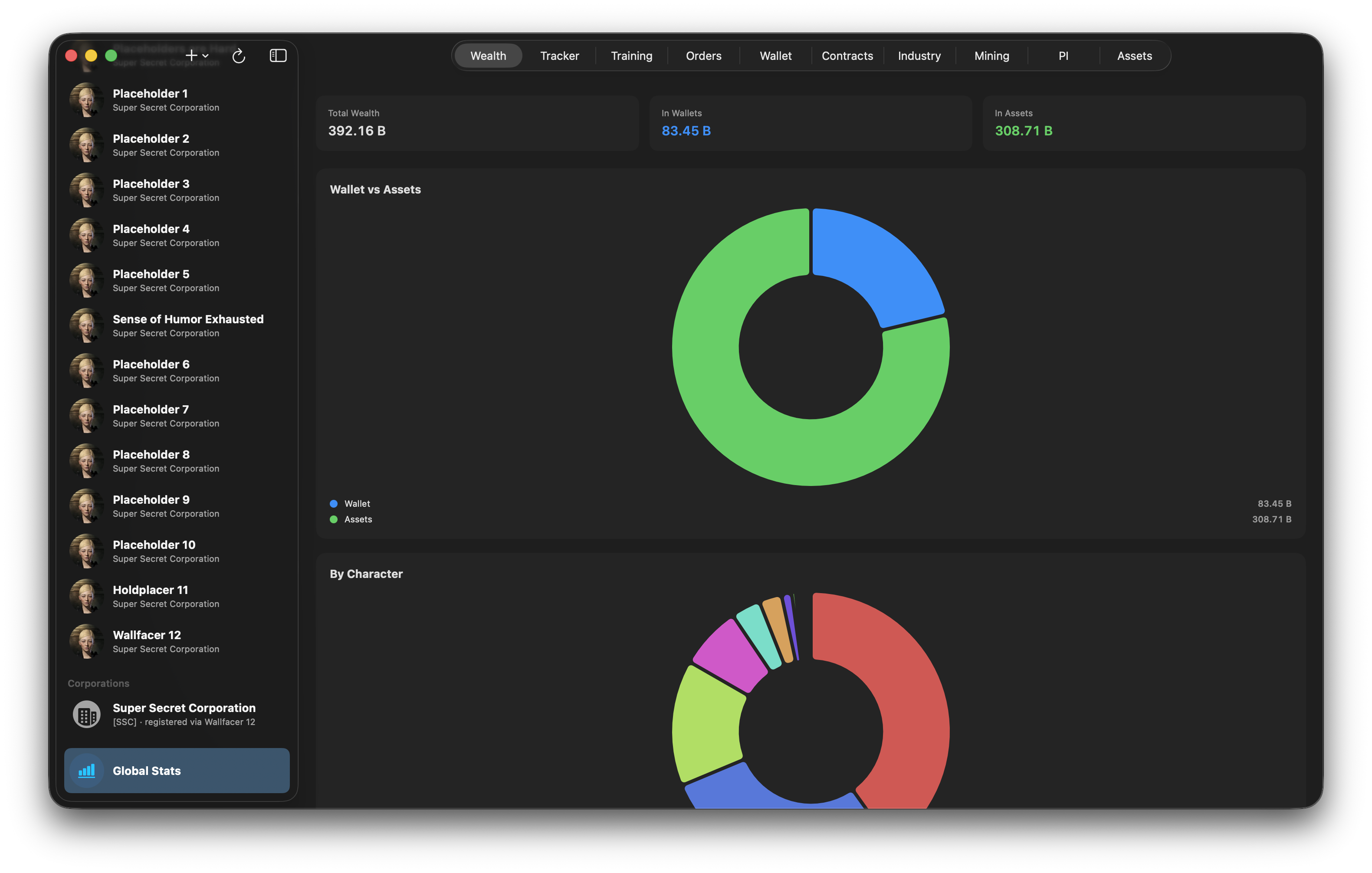Select Wallfacer 12 portrait avatar
Image resolution: width=1372 pixels, height=873 pixels.
pos(87,641)
